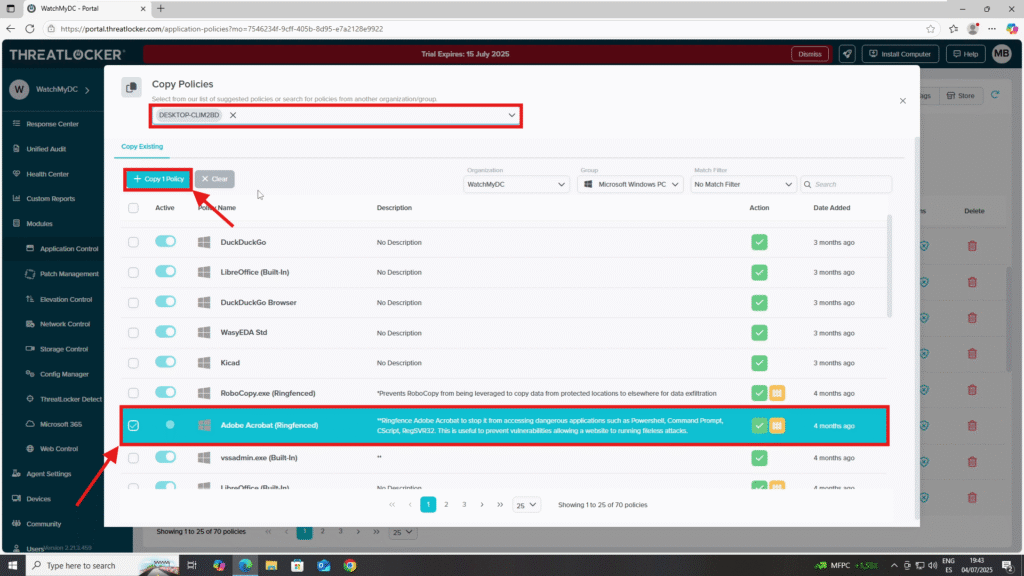Open Elevation Control module
The width and height of the screenshot is (1024, 576).
65,299
